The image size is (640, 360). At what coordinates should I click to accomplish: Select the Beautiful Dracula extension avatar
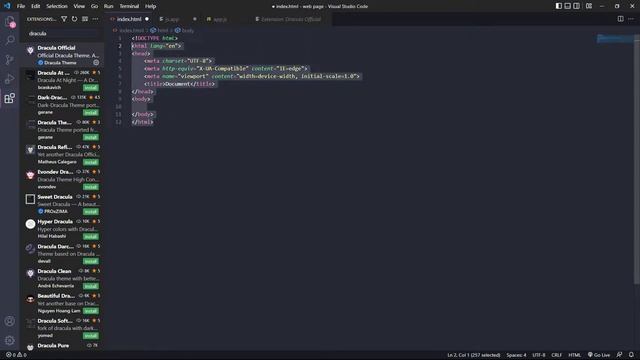(30, 298)
